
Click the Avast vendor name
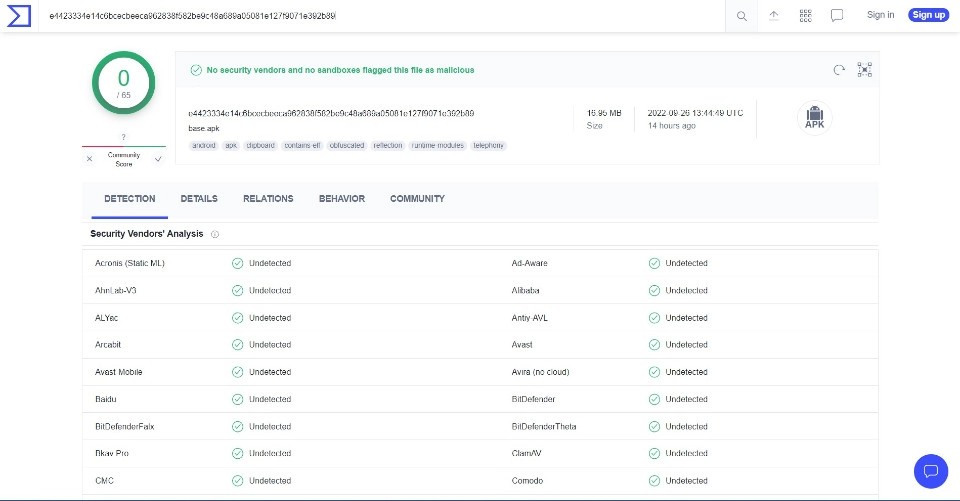coord(522,345)
